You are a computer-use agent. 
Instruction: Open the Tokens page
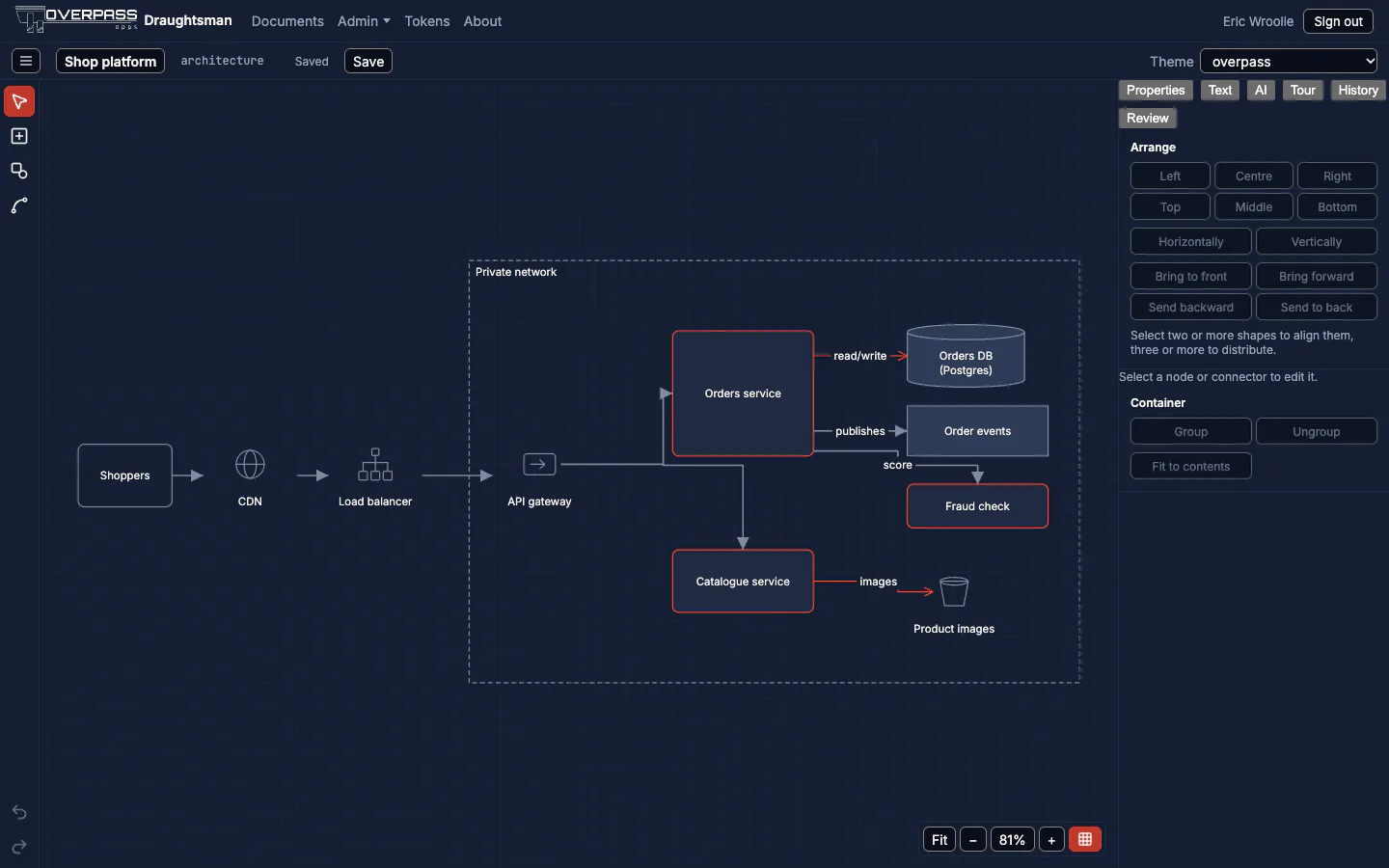click(x=427, y=21)
